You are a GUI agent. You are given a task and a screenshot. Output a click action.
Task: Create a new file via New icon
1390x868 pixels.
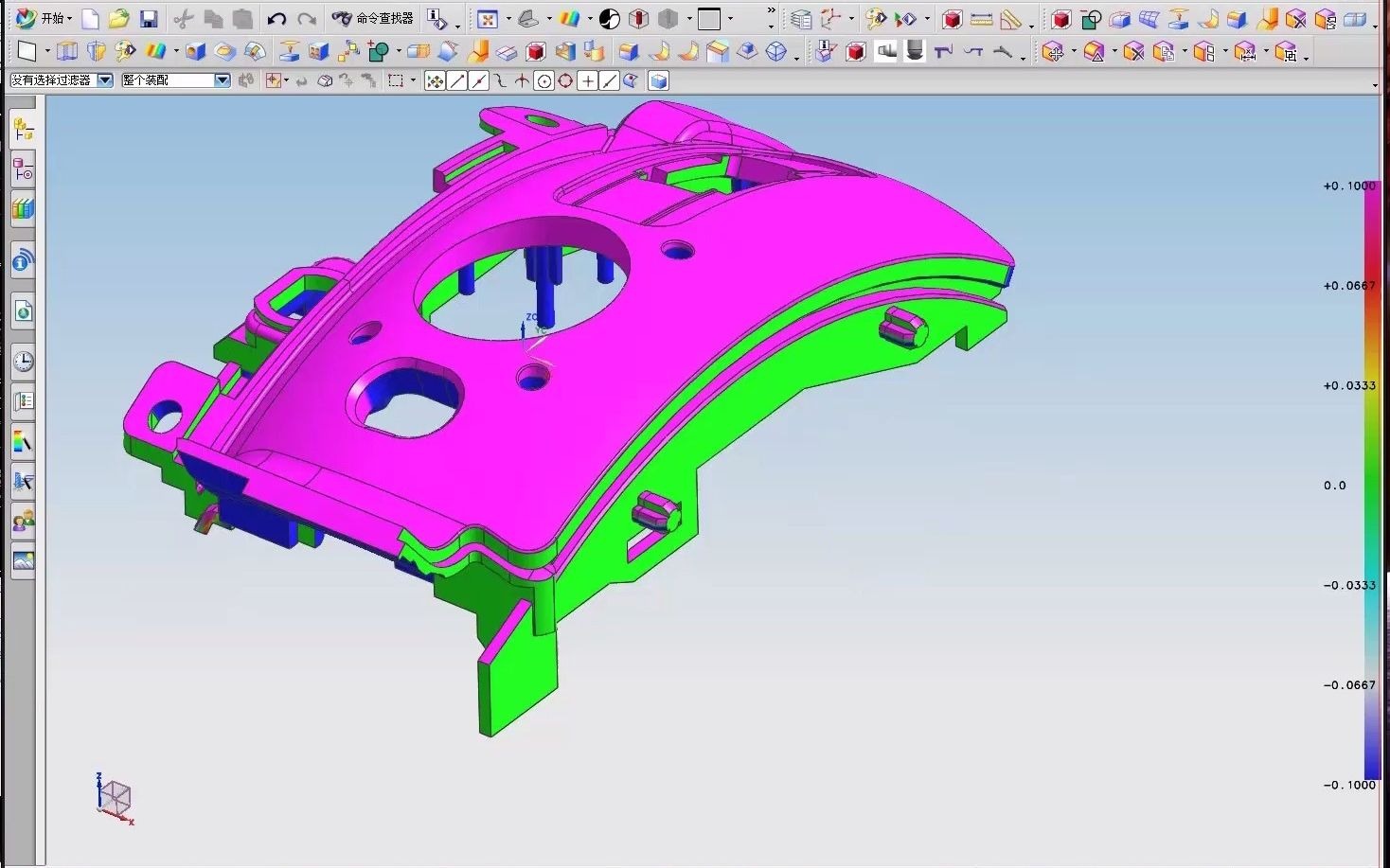pos(91,18)
